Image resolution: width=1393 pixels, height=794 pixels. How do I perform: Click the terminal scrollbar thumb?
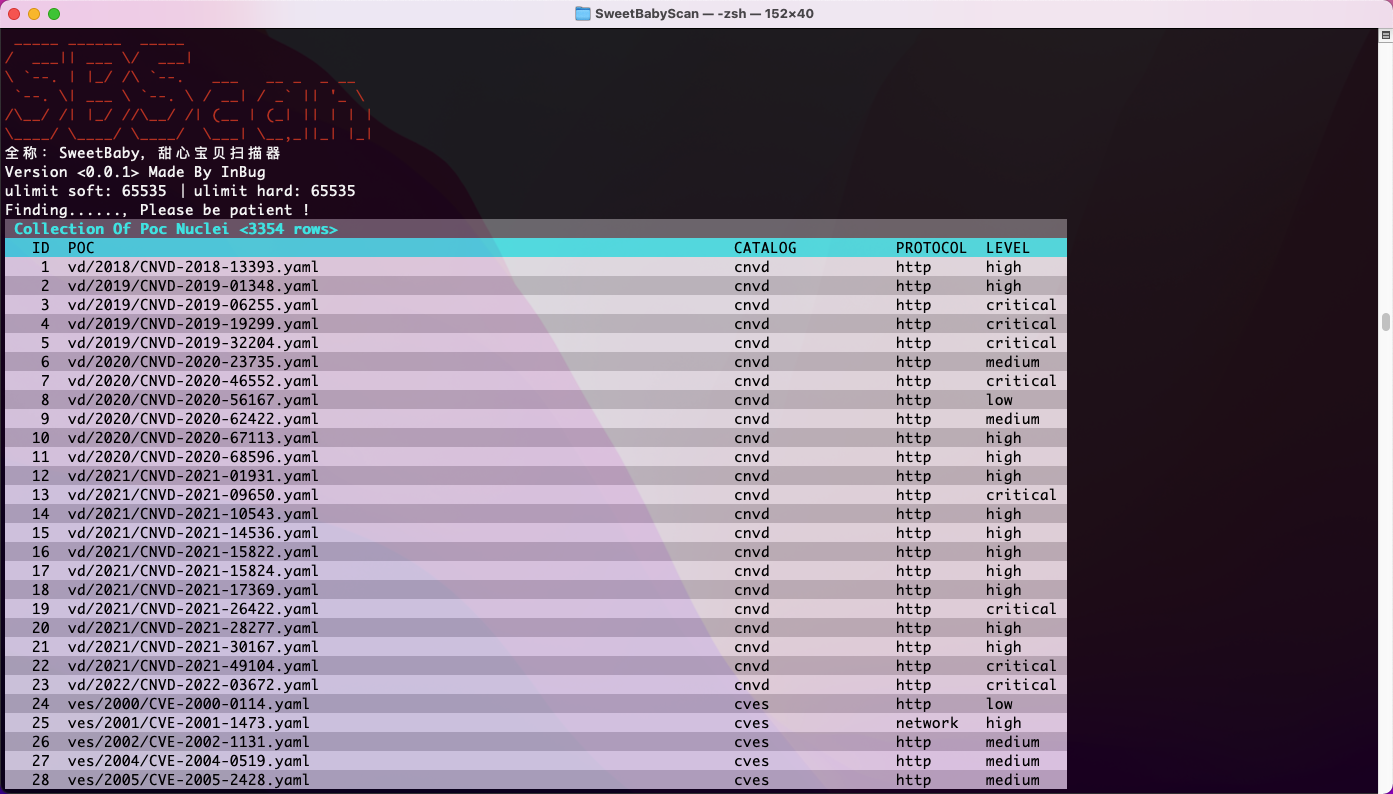[1386, 322]
